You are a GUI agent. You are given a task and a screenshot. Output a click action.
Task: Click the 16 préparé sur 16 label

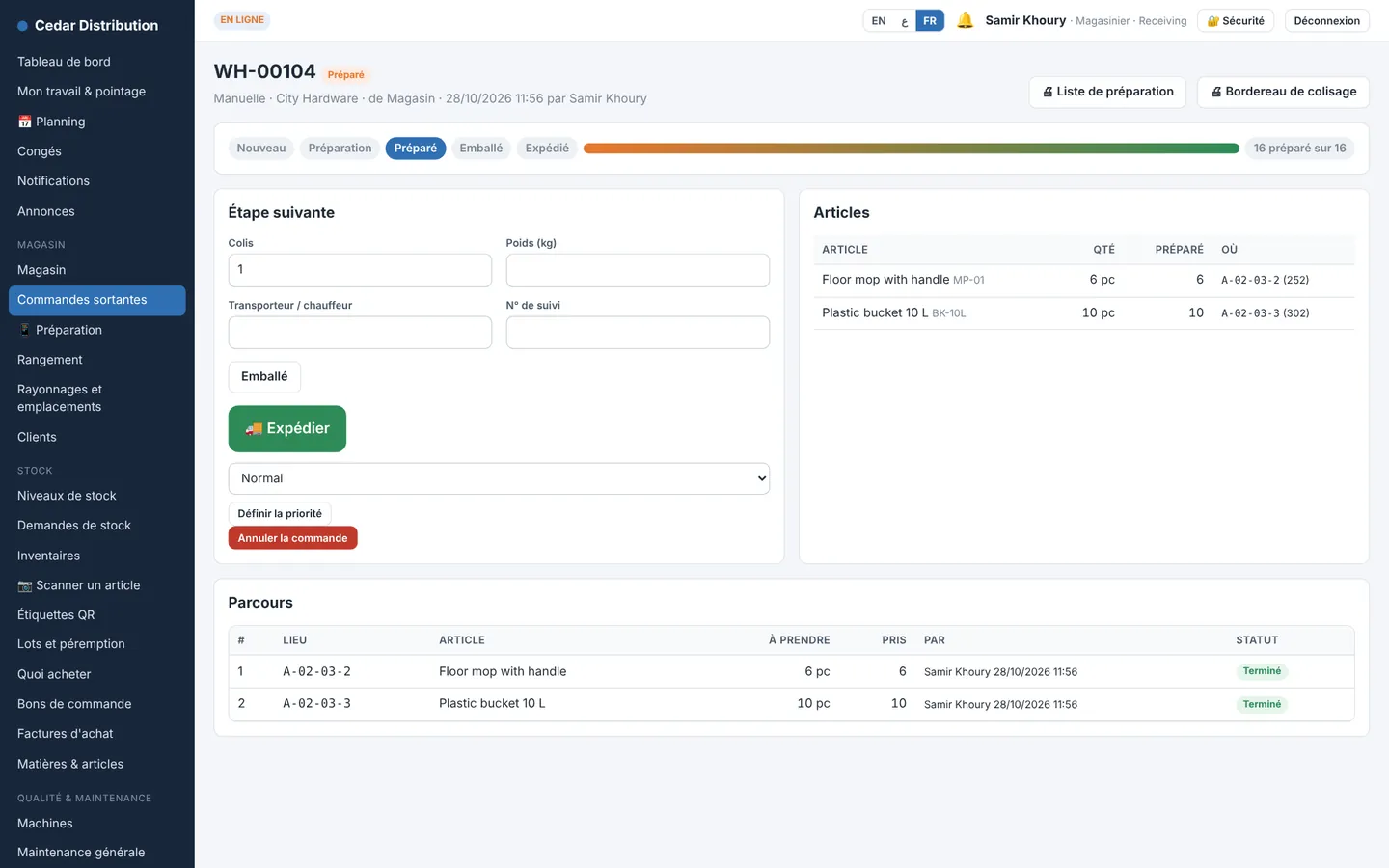[1299, 149]
